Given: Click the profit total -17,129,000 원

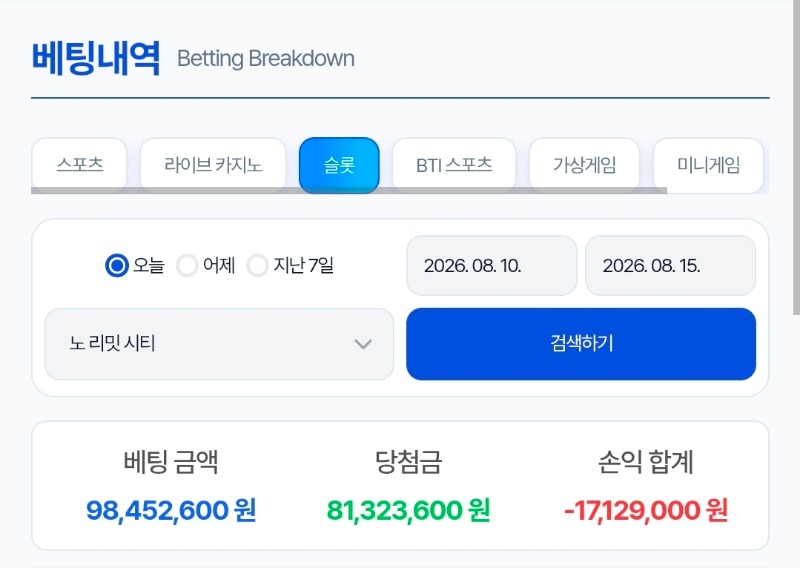Looking at the screenshot, I should click(646, 510).
